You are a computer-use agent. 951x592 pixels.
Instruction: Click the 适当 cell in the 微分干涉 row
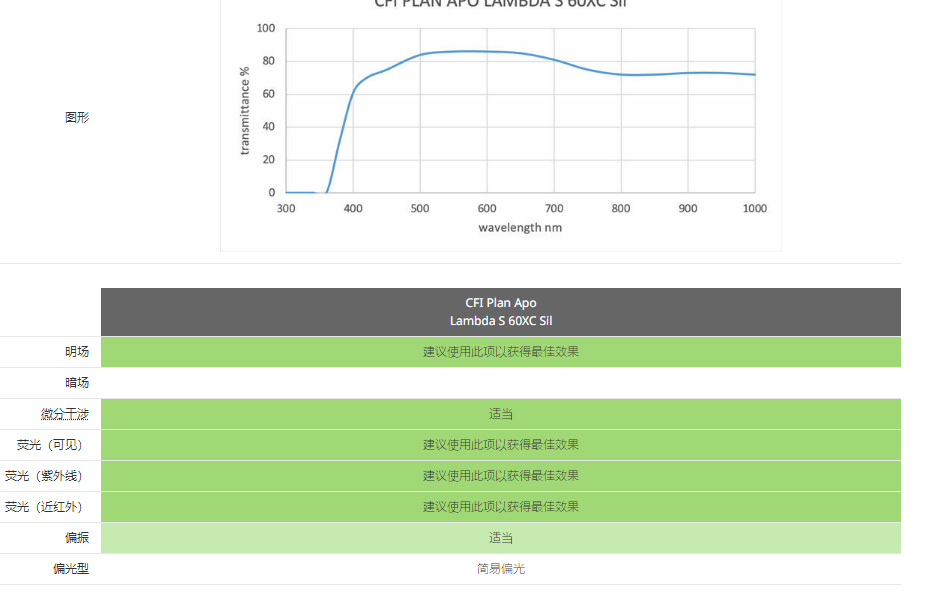tap(500, 414)
